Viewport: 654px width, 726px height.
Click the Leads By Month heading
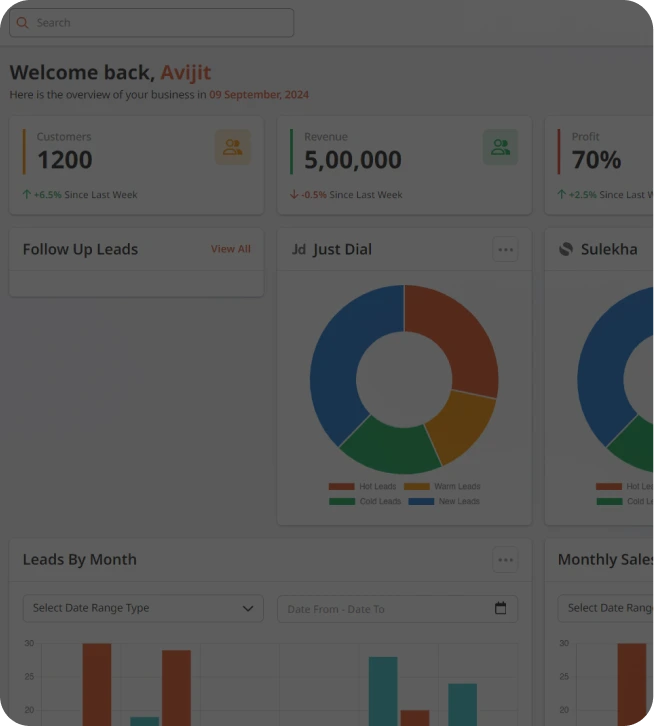tap(80, 560)
